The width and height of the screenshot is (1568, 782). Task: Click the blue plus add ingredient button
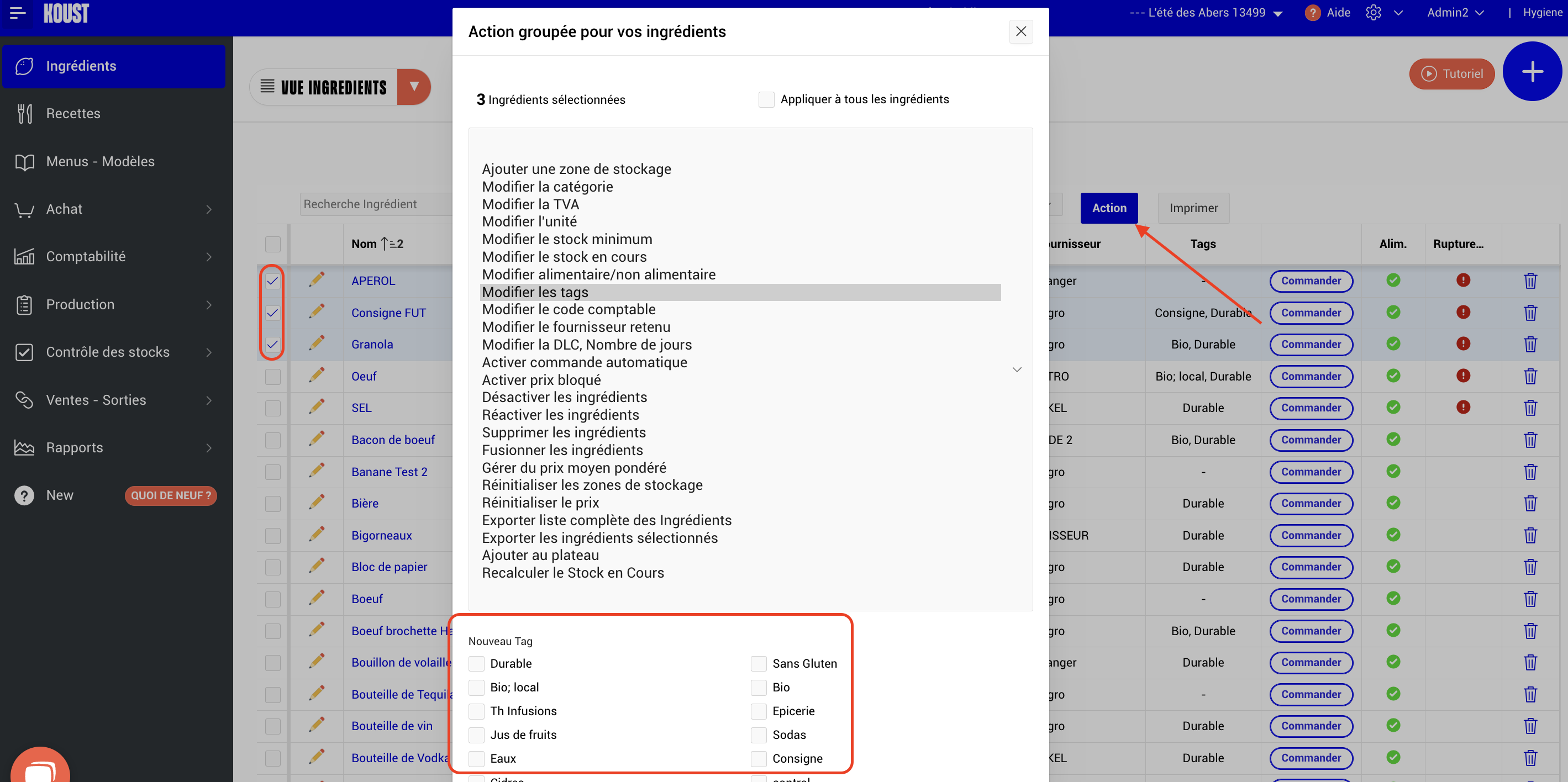click(1532, 71)
